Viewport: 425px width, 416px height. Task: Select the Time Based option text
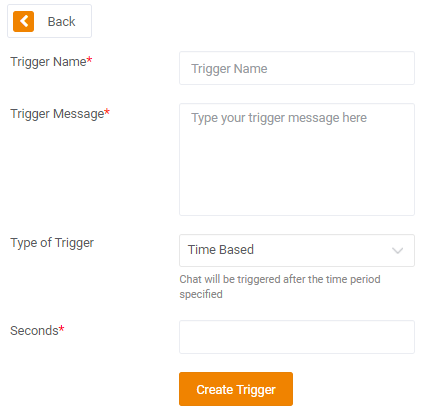[x=221, y=250]
